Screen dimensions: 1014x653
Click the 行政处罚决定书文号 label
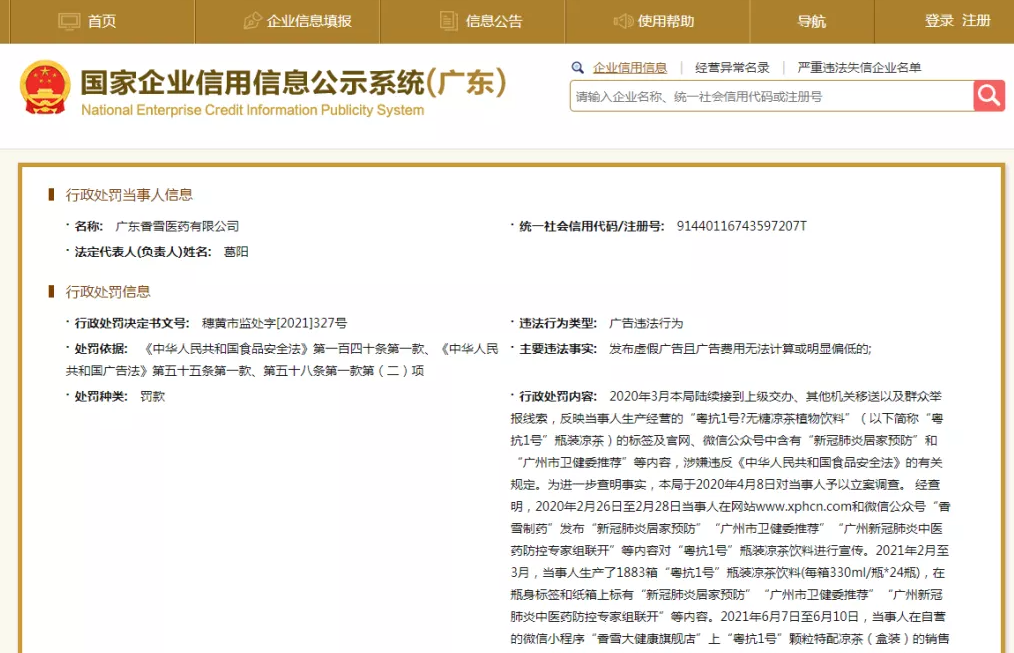click(x=131, y=323)
